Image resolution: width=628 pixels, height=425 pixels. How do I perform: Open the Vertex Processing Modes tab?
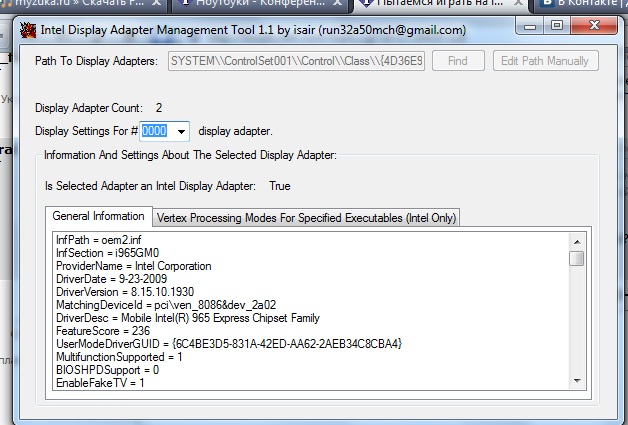tap(306, 218)
